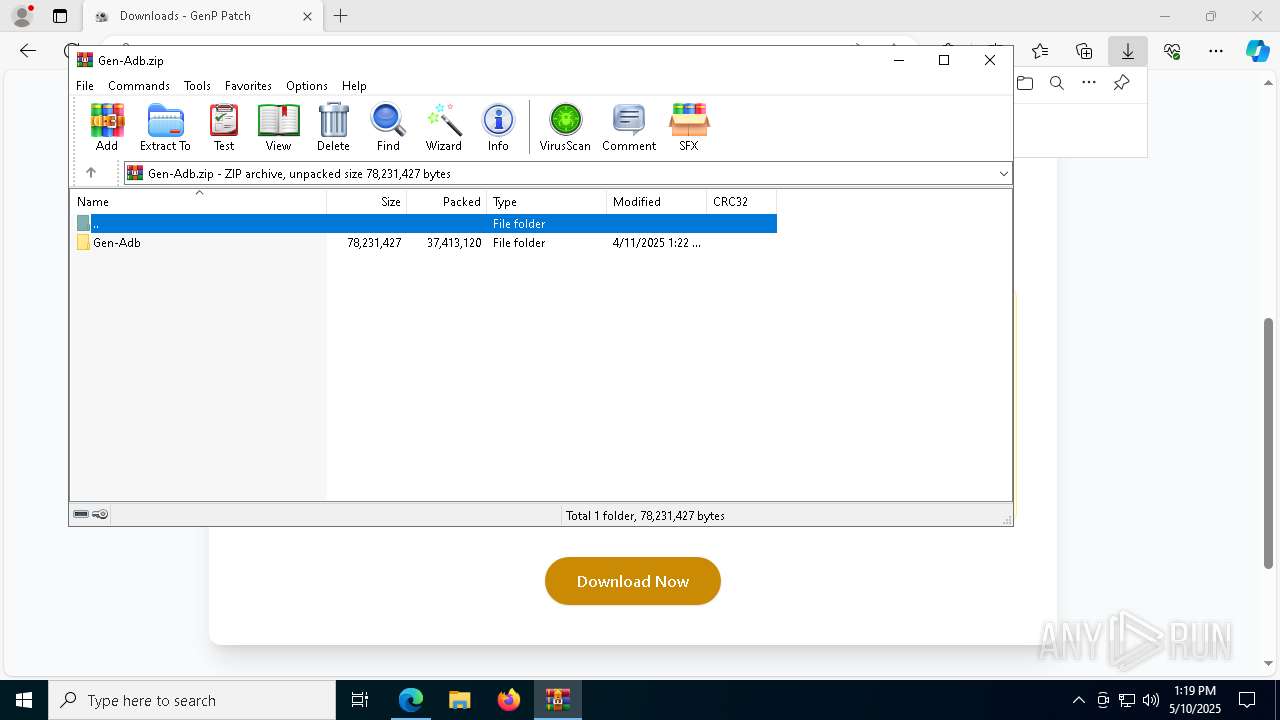This screenshot has width=1280, height=720.
Task: Open the Help menu
Action: [354, 86]
